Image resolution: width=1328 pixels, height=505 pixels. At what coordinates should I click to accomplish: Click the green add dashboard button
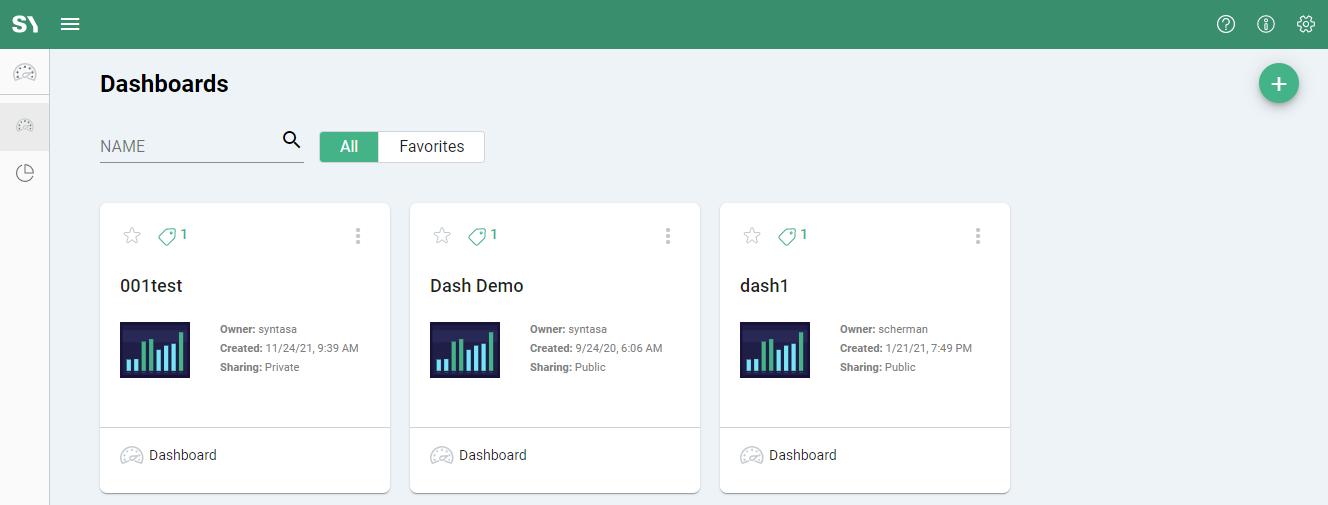point(1278,84)
